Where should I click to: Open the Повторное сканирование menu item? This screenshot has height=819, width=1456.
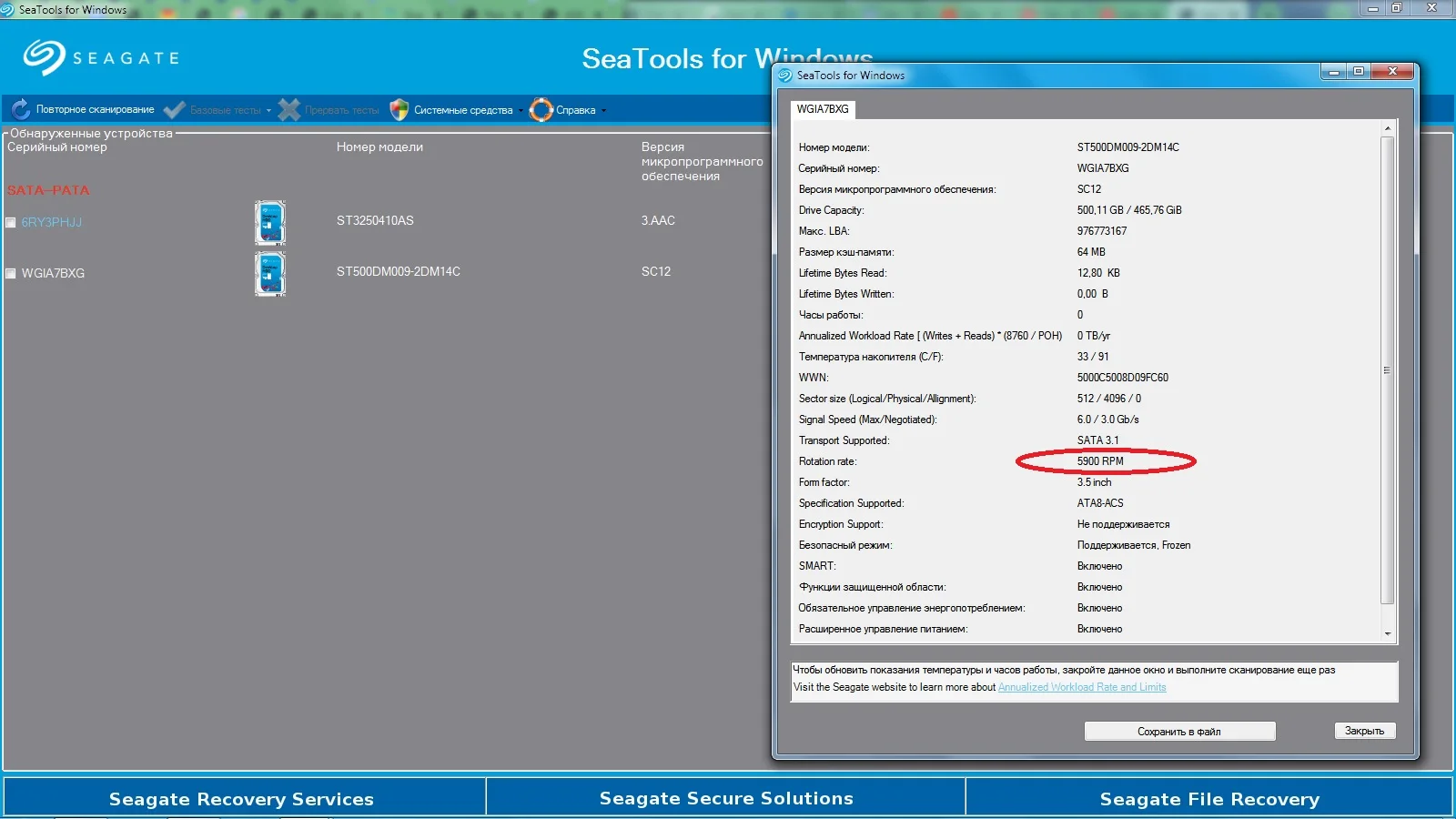click(x=96, y=110)
